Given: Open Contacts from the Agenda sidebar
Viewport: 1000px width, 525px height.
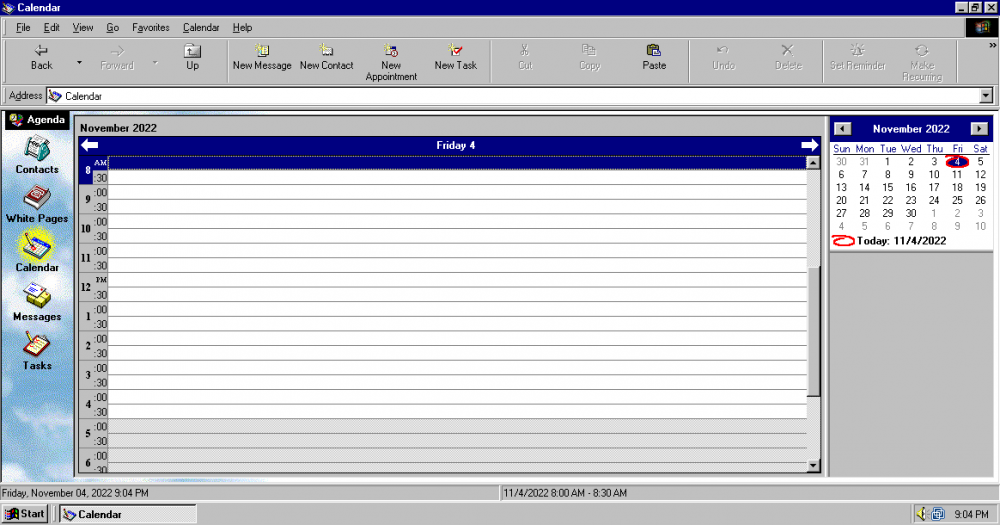Looking at the screenshot, I should pyautogui.click(x=37, y=156).
